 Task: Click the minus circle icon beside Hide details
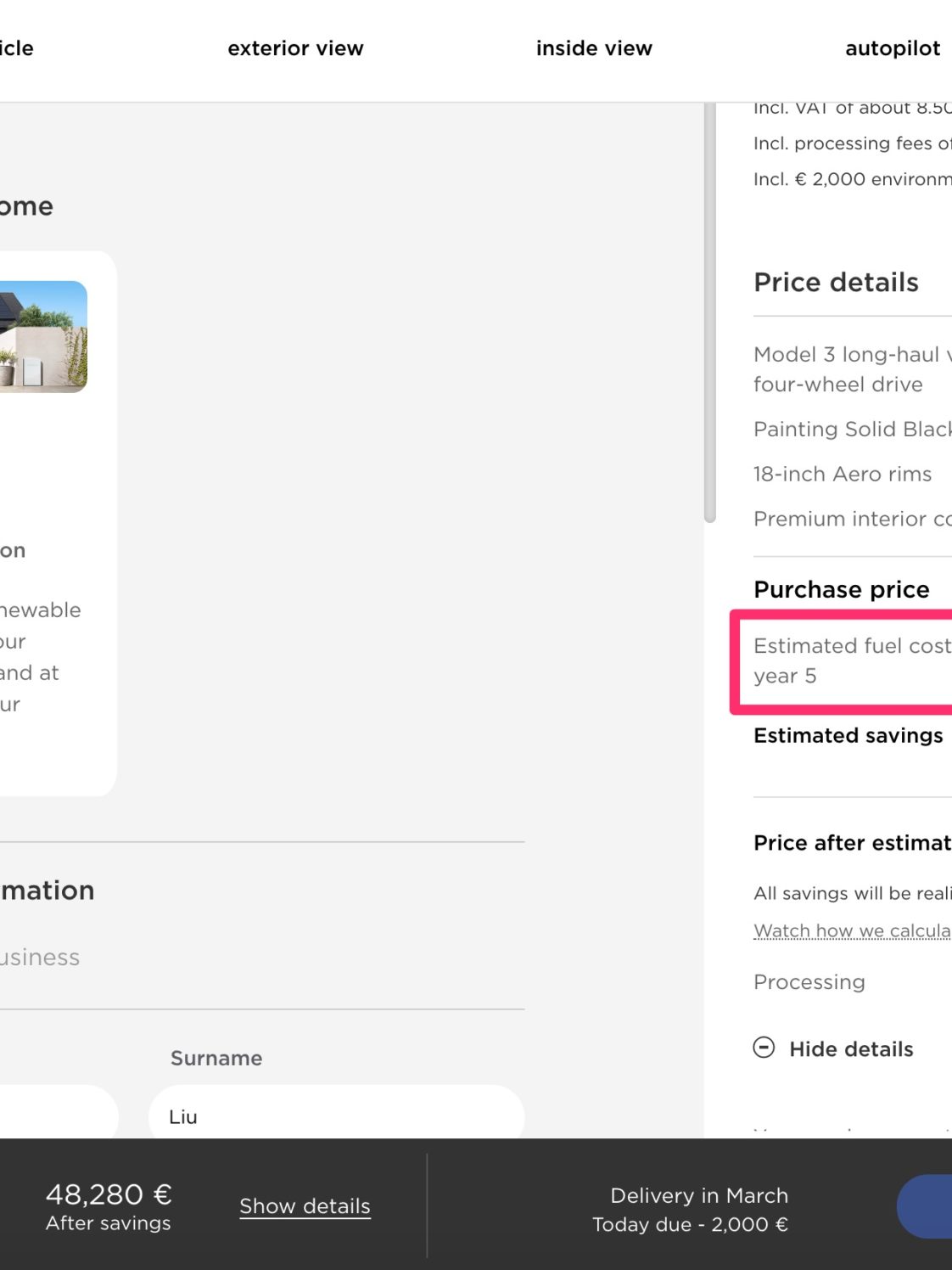(764, 1048)
